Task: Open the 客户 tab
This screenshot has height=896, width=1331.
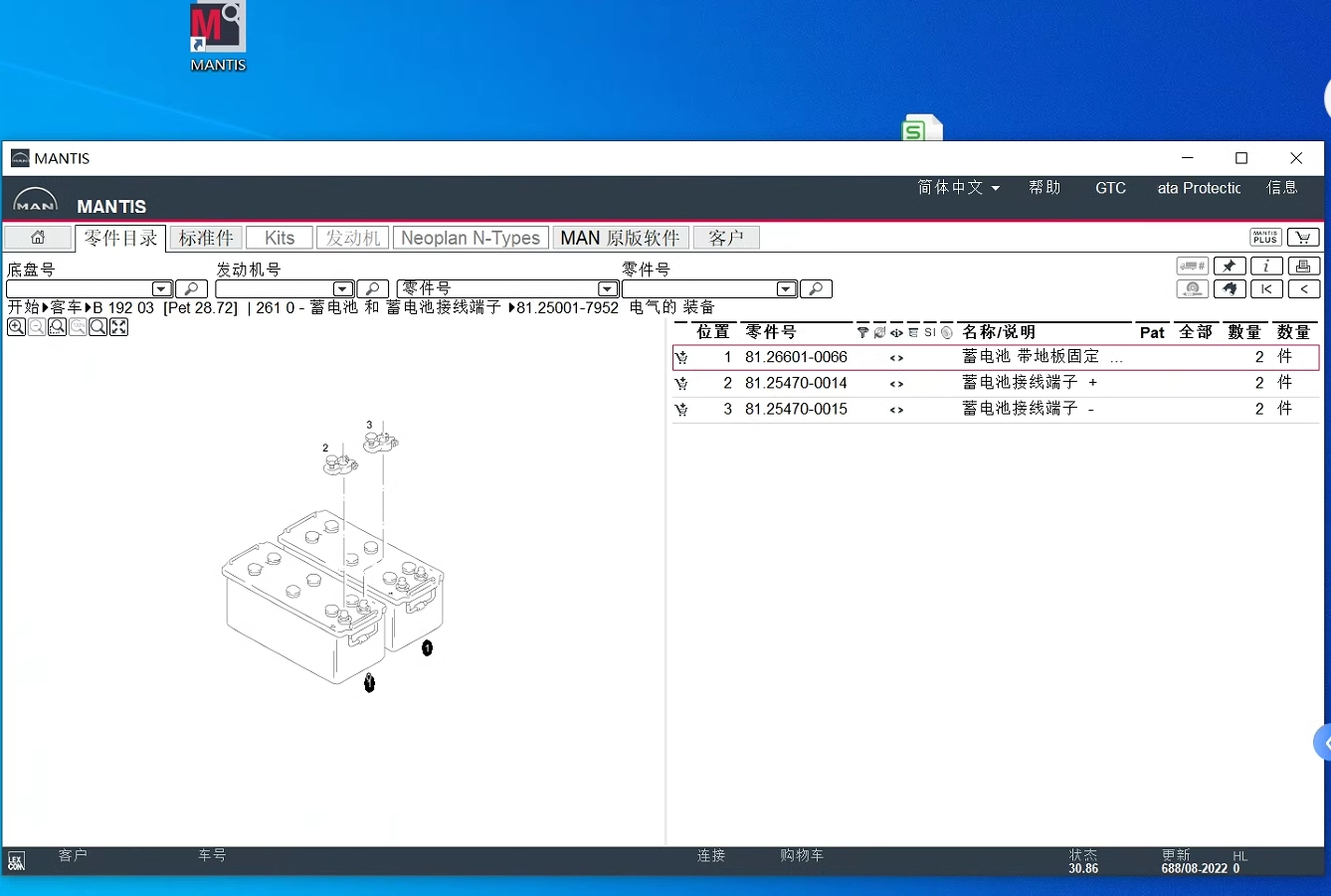Action: (726, 238)
